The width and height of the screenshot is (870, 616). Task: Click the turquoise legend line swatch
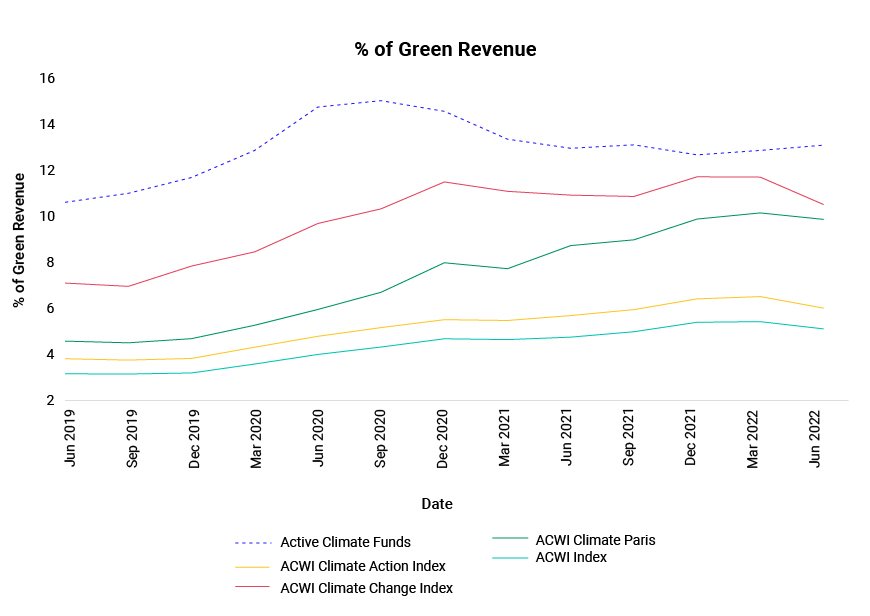510,557
